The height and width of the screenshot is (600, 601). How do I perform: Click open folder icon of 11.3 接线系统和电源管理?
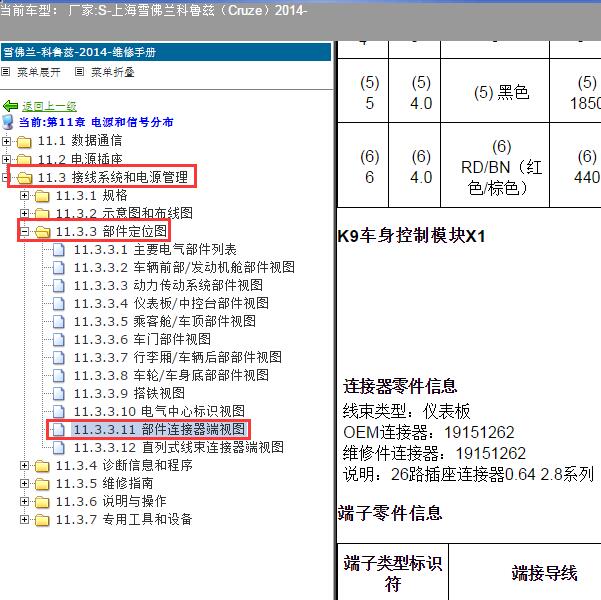click(x=25, y=178)
